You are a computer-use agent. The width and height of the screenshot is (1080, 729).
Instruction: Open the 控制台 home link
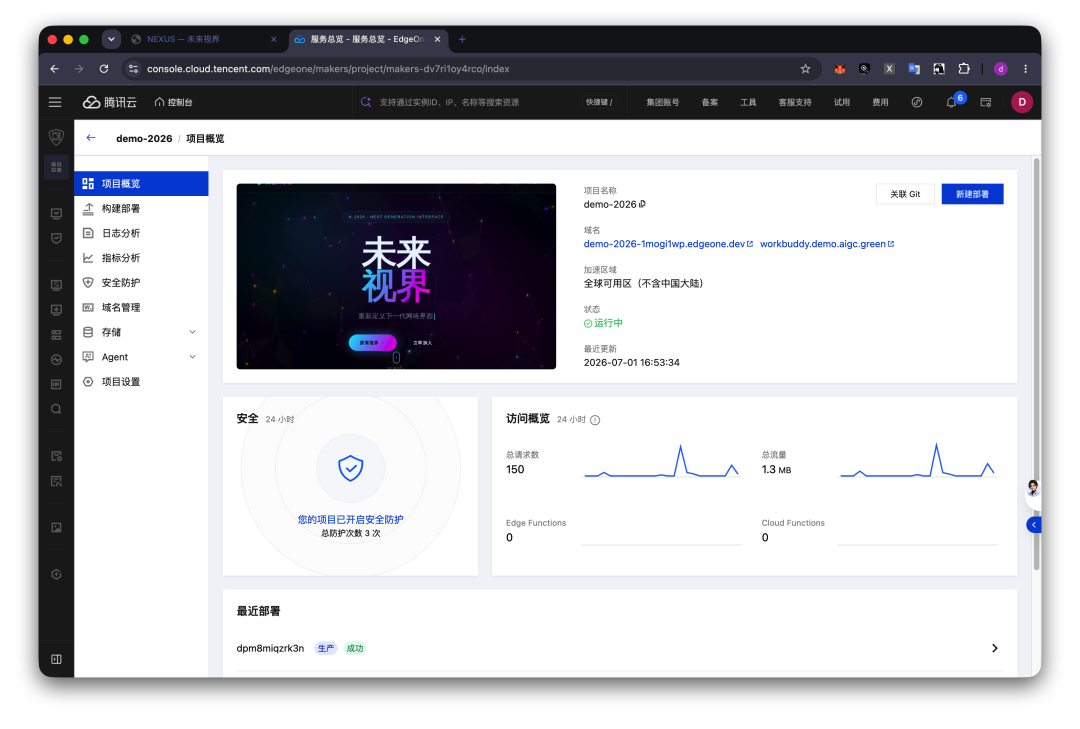pos(174,102)
